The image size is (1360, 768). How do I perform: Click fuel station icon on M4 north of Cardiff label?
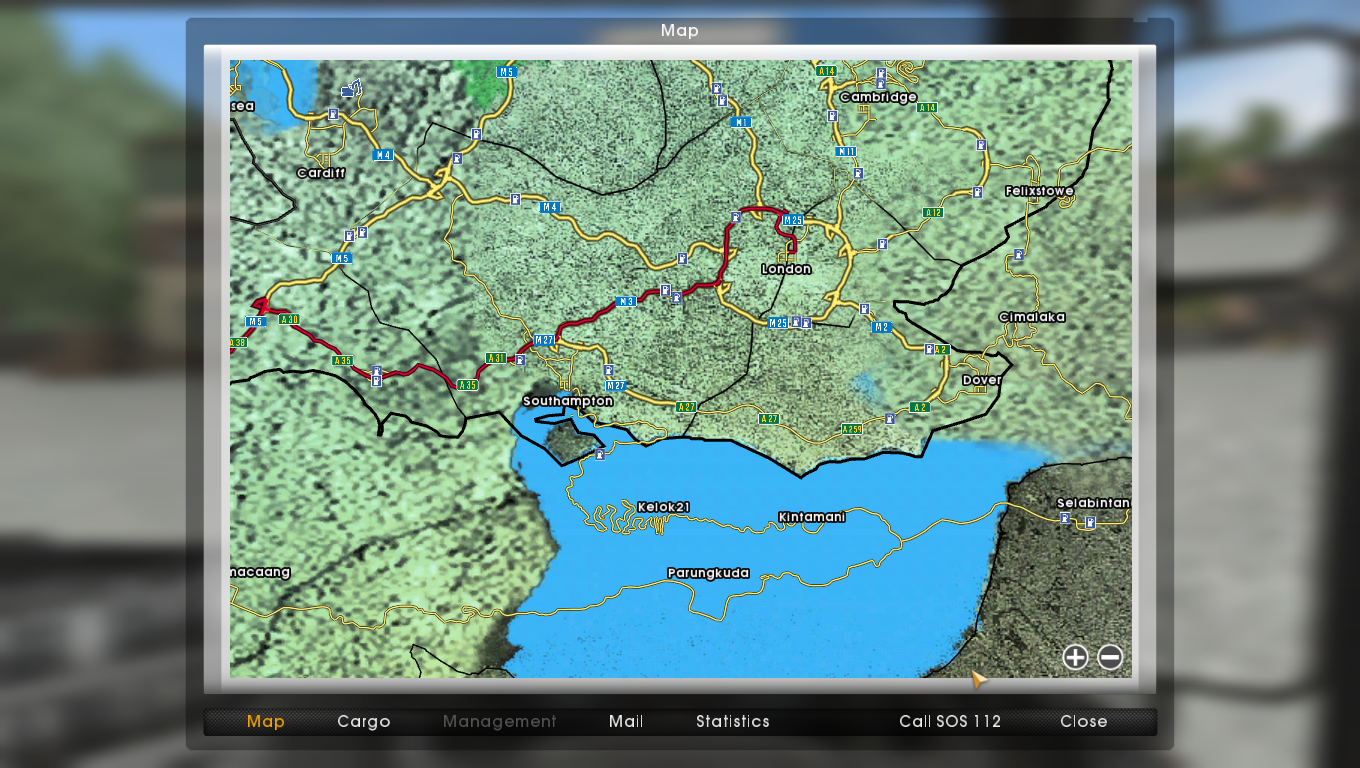332,114
